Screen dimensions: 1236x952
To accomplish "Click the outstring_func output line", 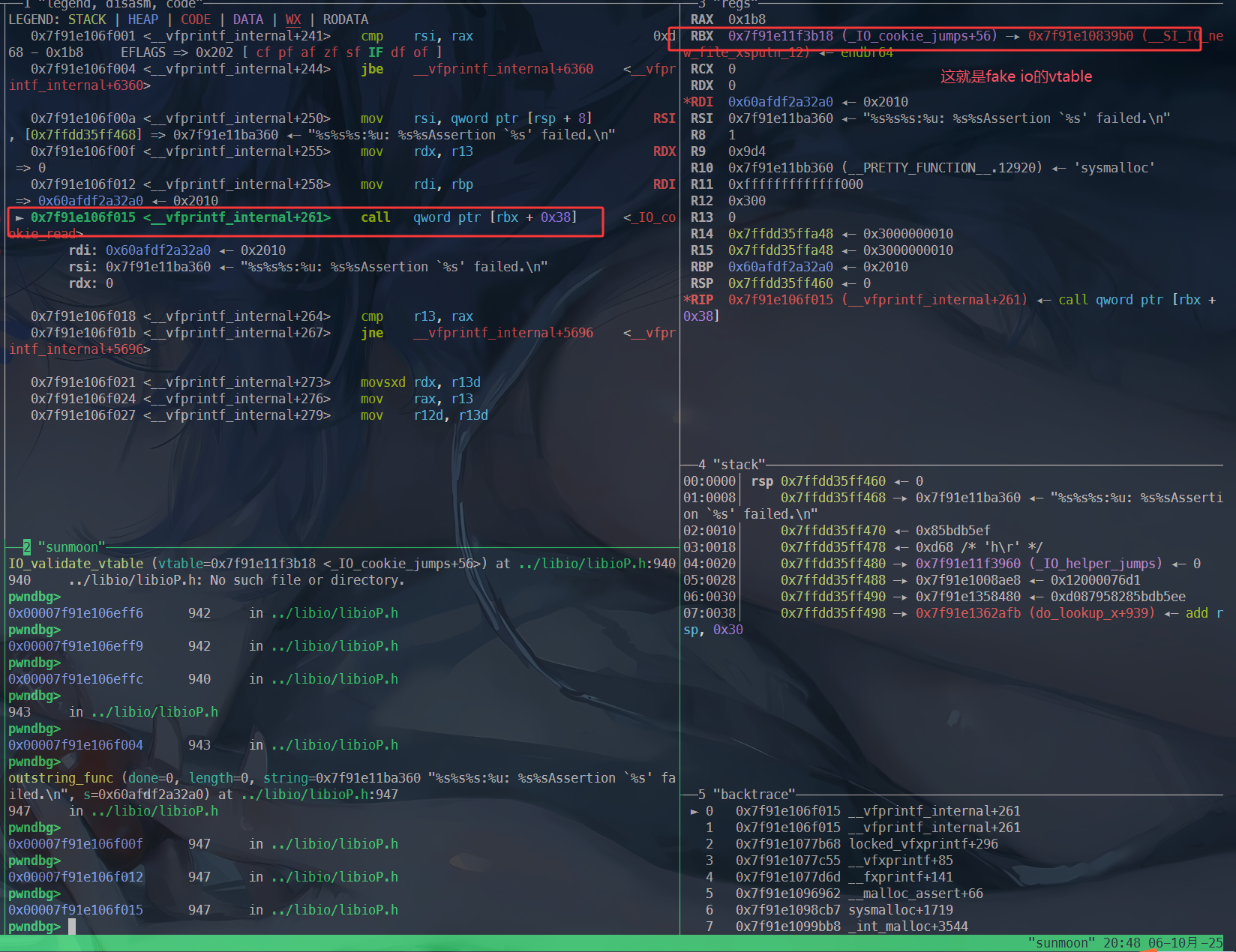I will tap(342, 786).
